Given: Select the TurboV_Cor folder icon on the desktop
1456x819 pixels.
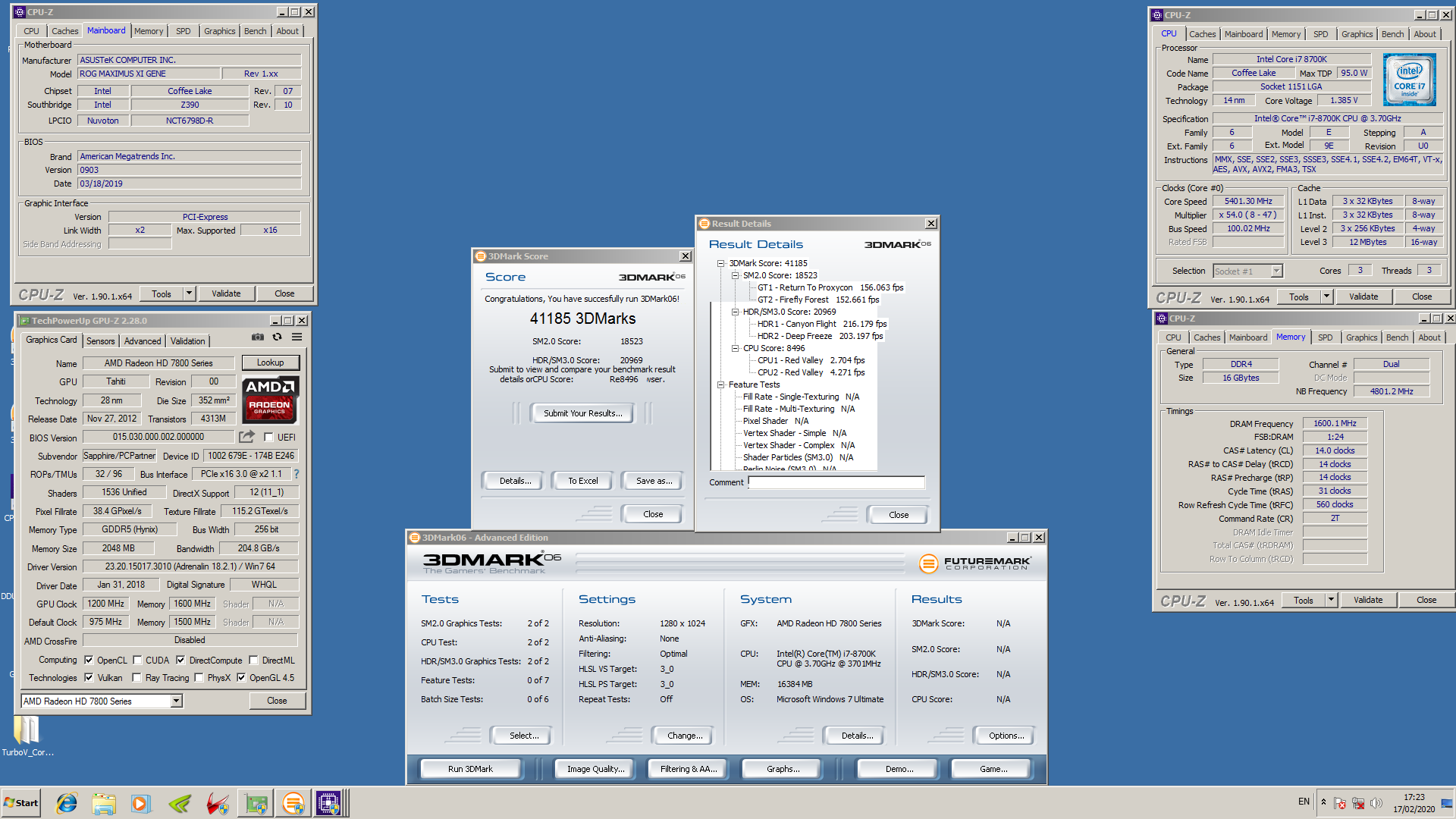Looking at the screenshot, I should (x=27, y=736).
